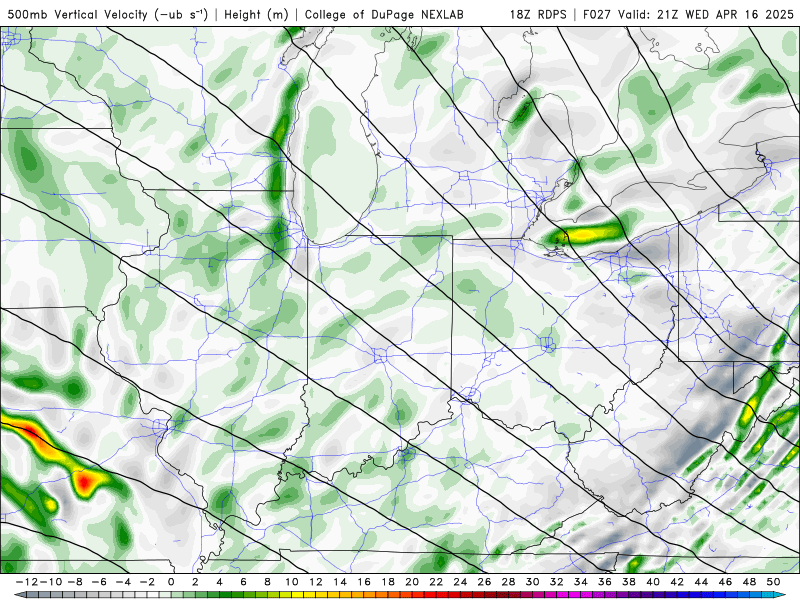Screen dimensions: 800x600
Task: Click the '−8' colorbar value
Action: pos(74,582)
